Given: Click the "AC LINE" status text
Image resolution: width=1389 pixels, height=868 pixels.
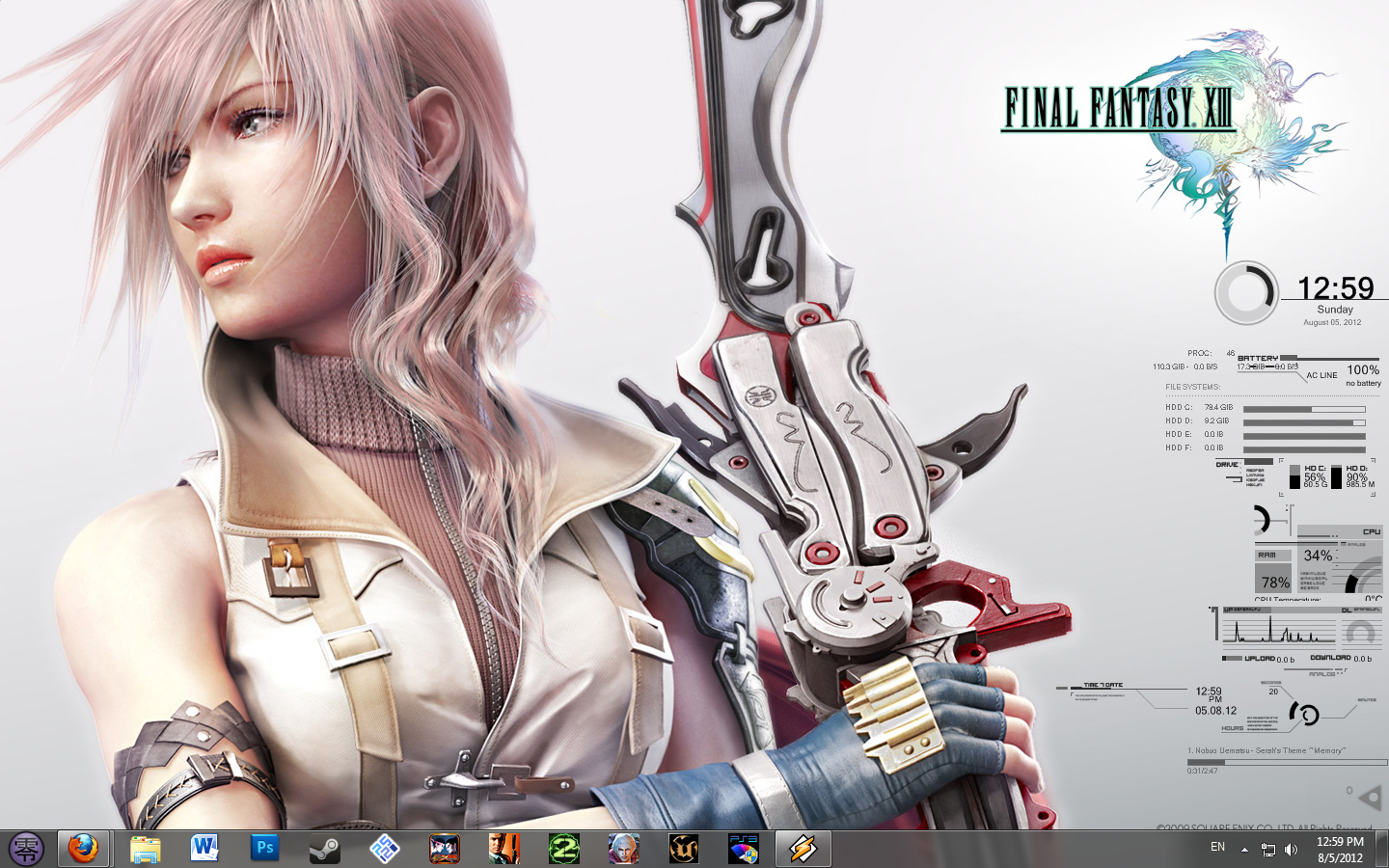Looking at the screenshot, I should [x=1321, y=375].
